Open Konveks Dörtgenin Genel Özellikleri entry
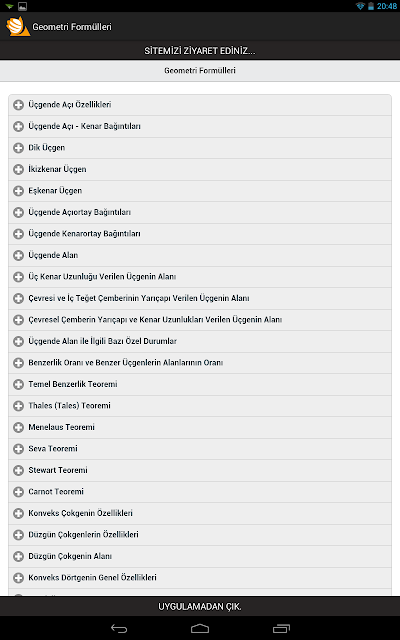Screen dimensions: 400x640 tap(200, 578)
